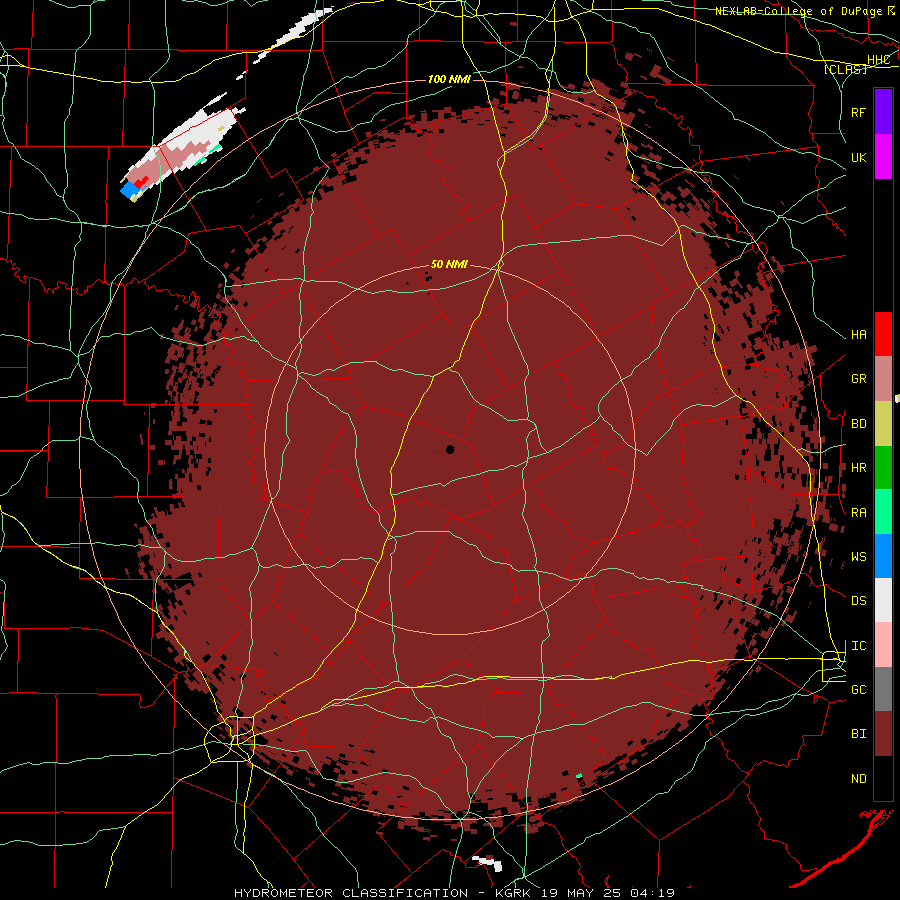Click the RF legend label
Viewport: 900px width, 900px height.
(858, 112)
